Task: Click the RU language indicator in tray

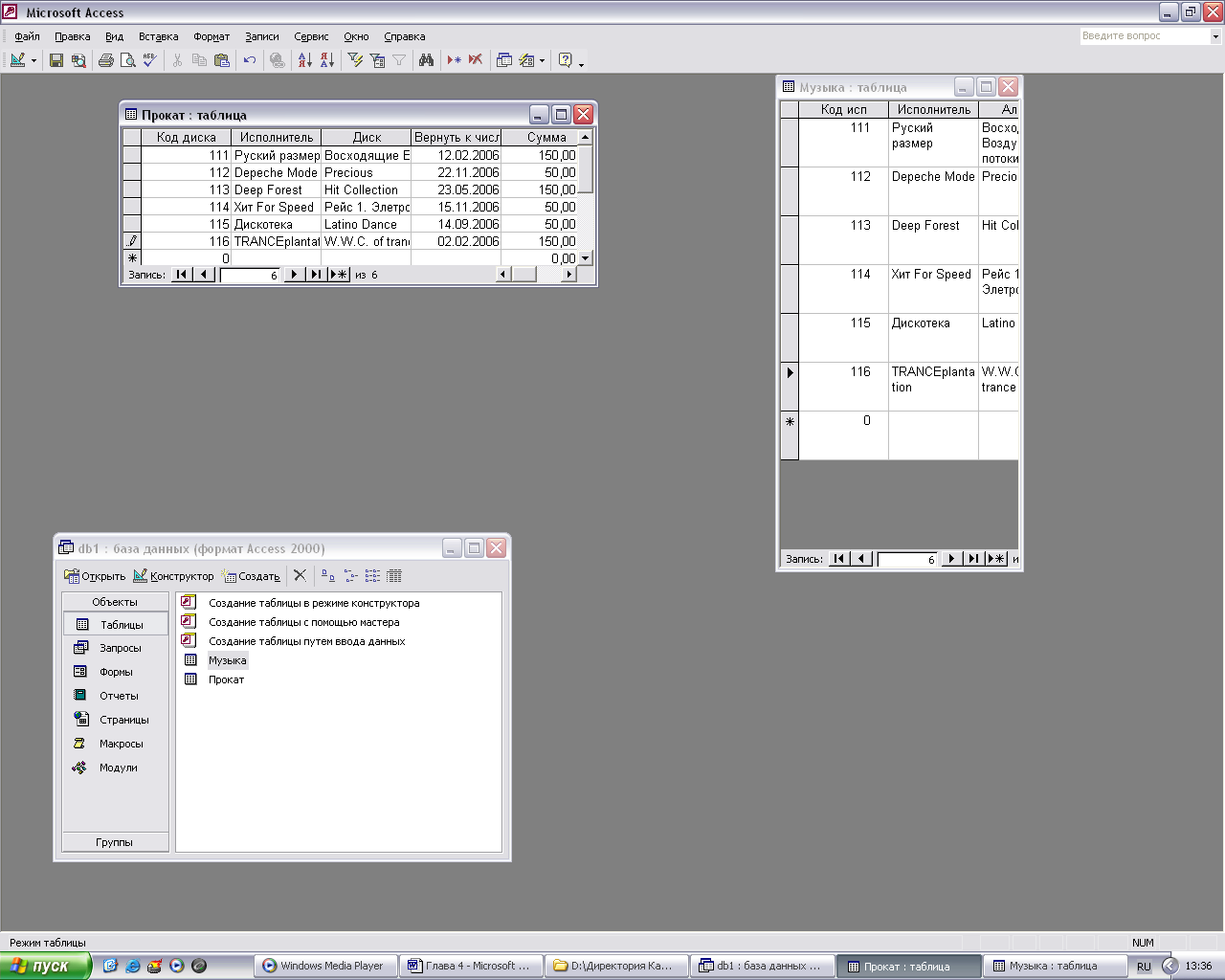Action: [1144, 967]
